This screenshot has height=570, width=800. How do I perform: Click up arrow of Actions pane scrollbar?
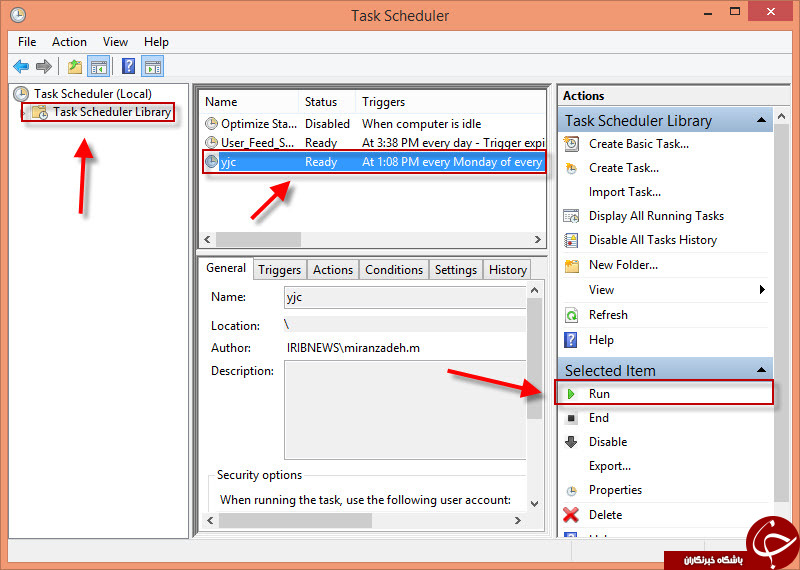(x=782, y=117)
